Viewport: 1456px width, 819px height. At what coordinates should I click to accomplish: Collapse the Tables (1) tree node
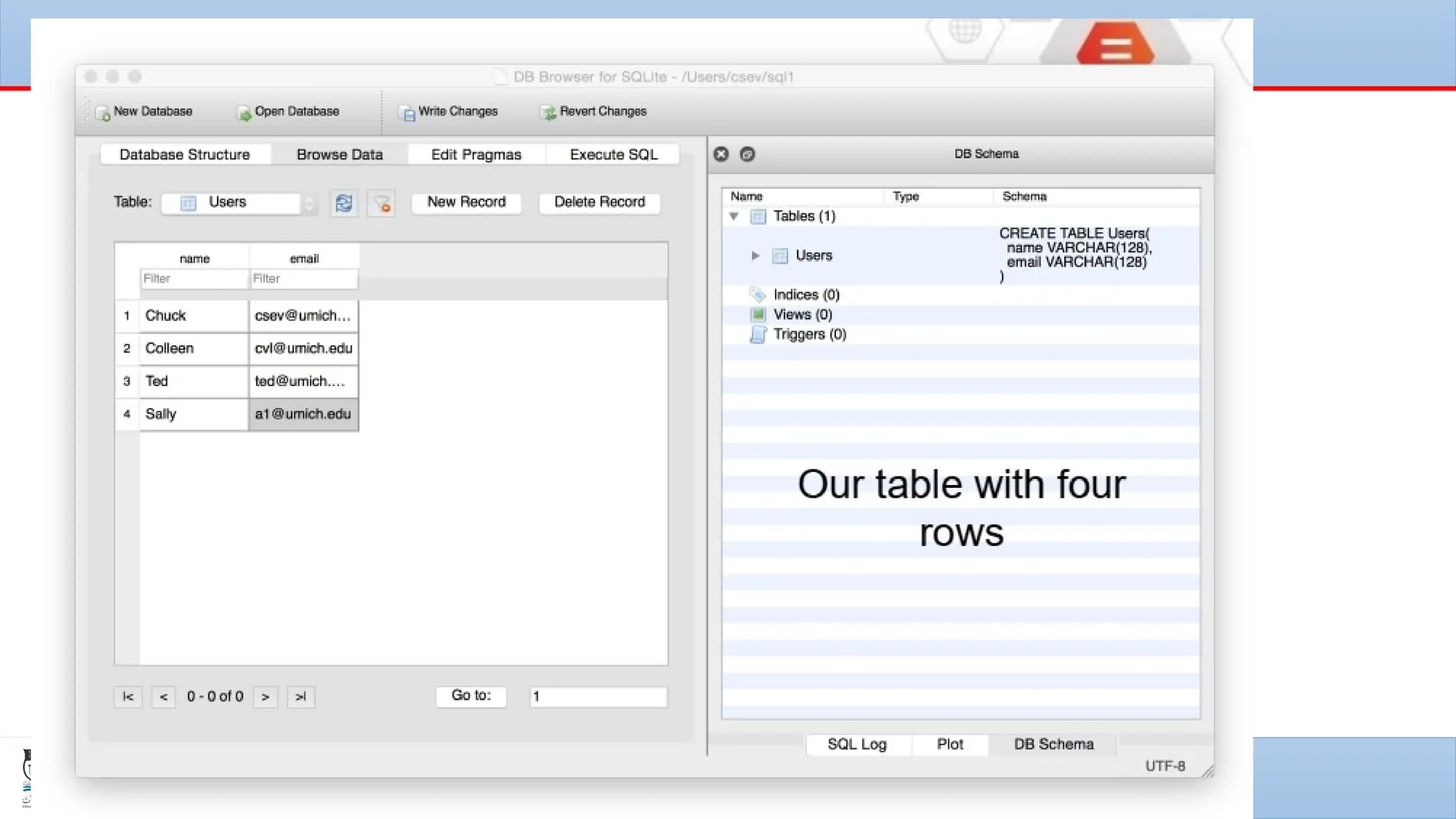[734, 216]
